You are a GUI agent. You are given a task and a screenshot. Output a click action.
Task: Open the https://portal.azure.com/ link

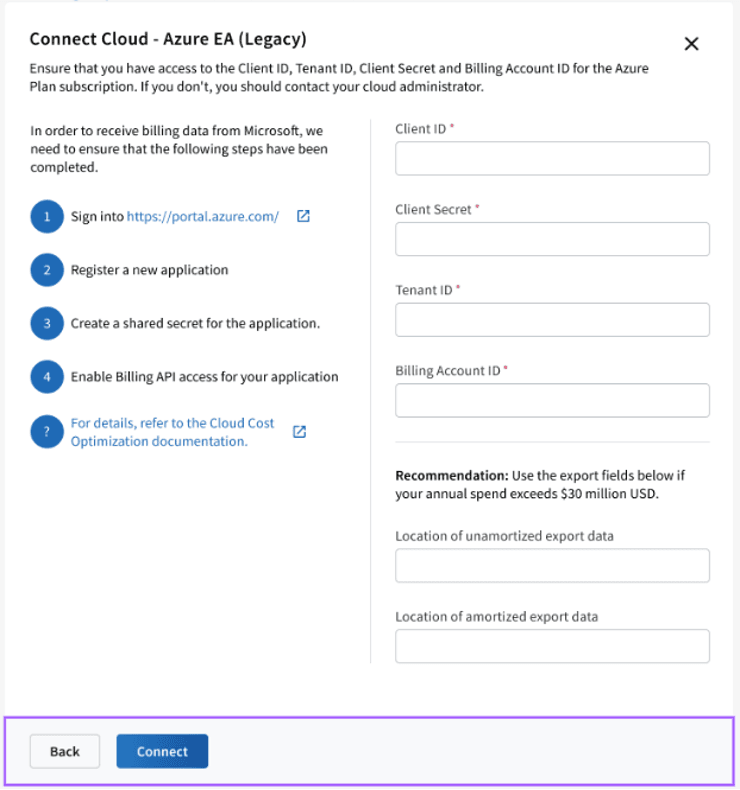pos(203,216)
